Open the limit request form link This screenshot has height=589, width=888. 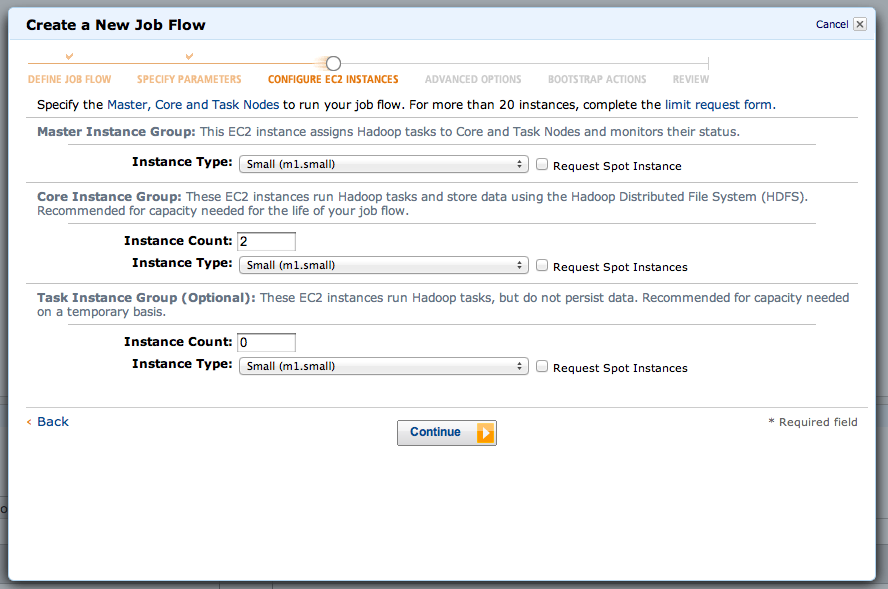[719, 104]
